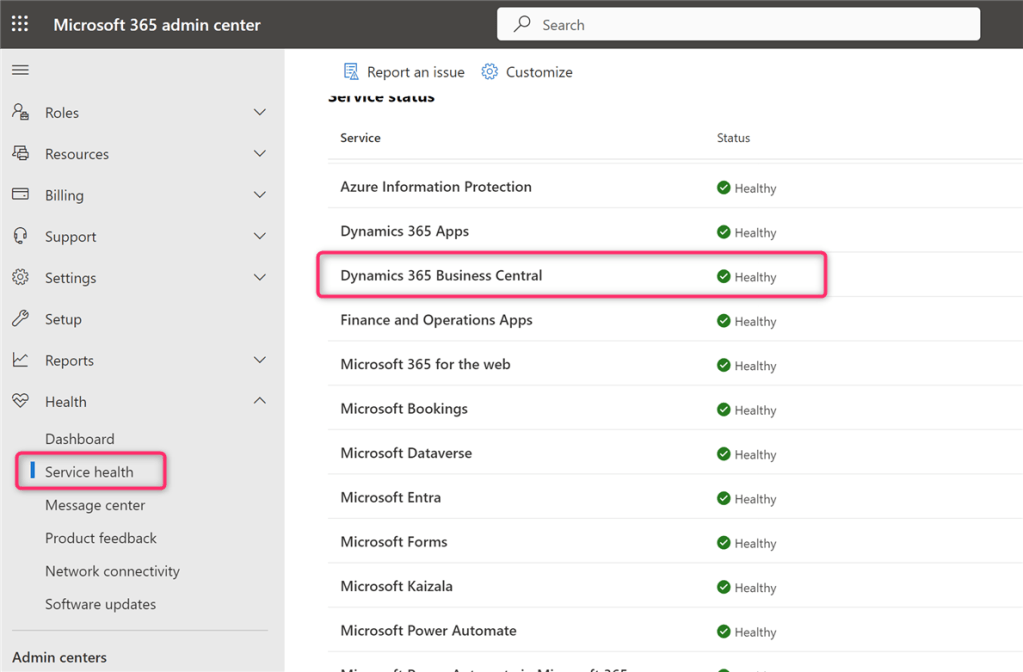Open the Microsoft Power Automate service row
Screen dimensions: 1023x672
pyautogui.click(x=428, y=631)
